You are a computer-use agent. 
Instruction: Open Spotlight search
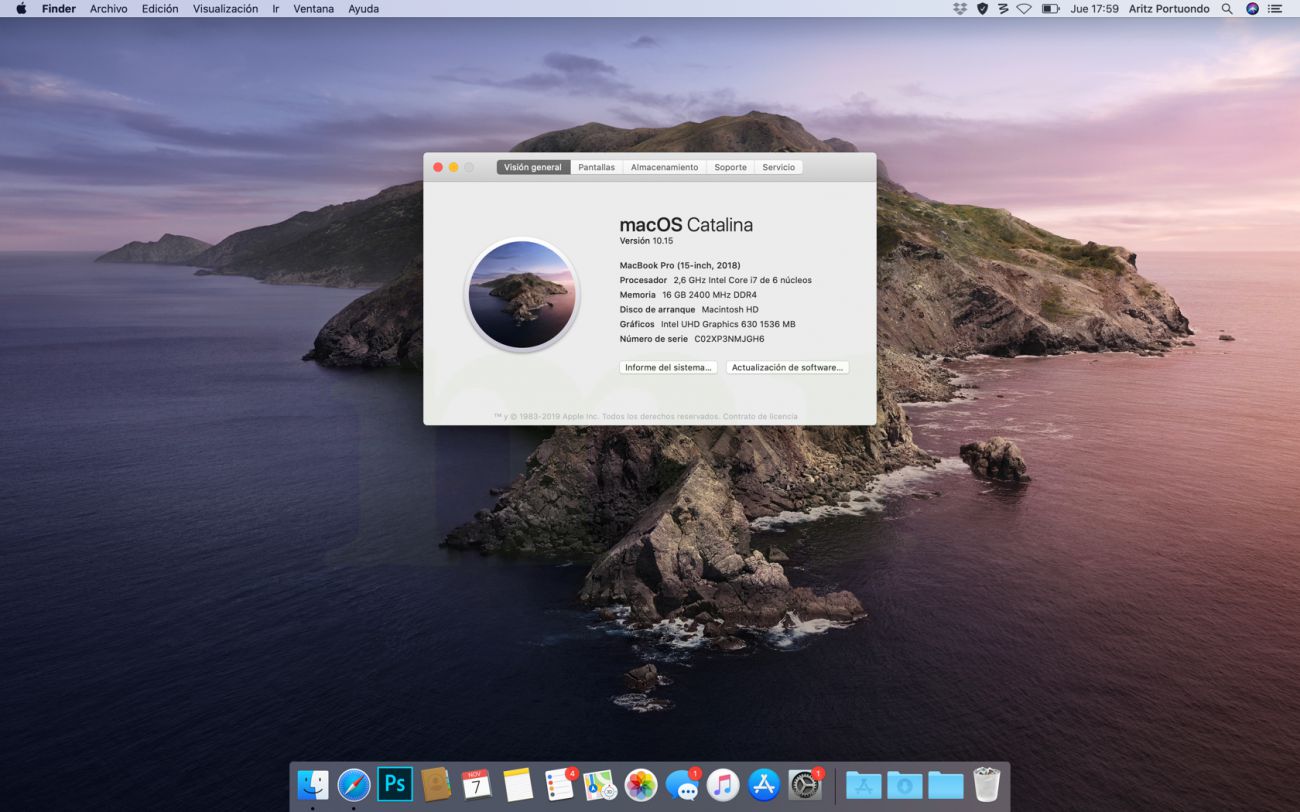pyautogui.click(x=1227, y=9)
